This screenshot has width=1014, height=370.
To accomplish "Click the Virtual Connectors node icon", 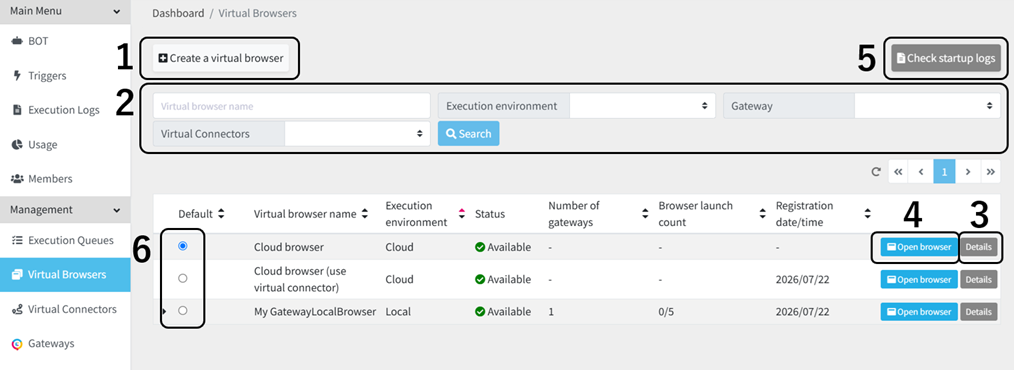I will pyautogui.click(x=17, y=309).
